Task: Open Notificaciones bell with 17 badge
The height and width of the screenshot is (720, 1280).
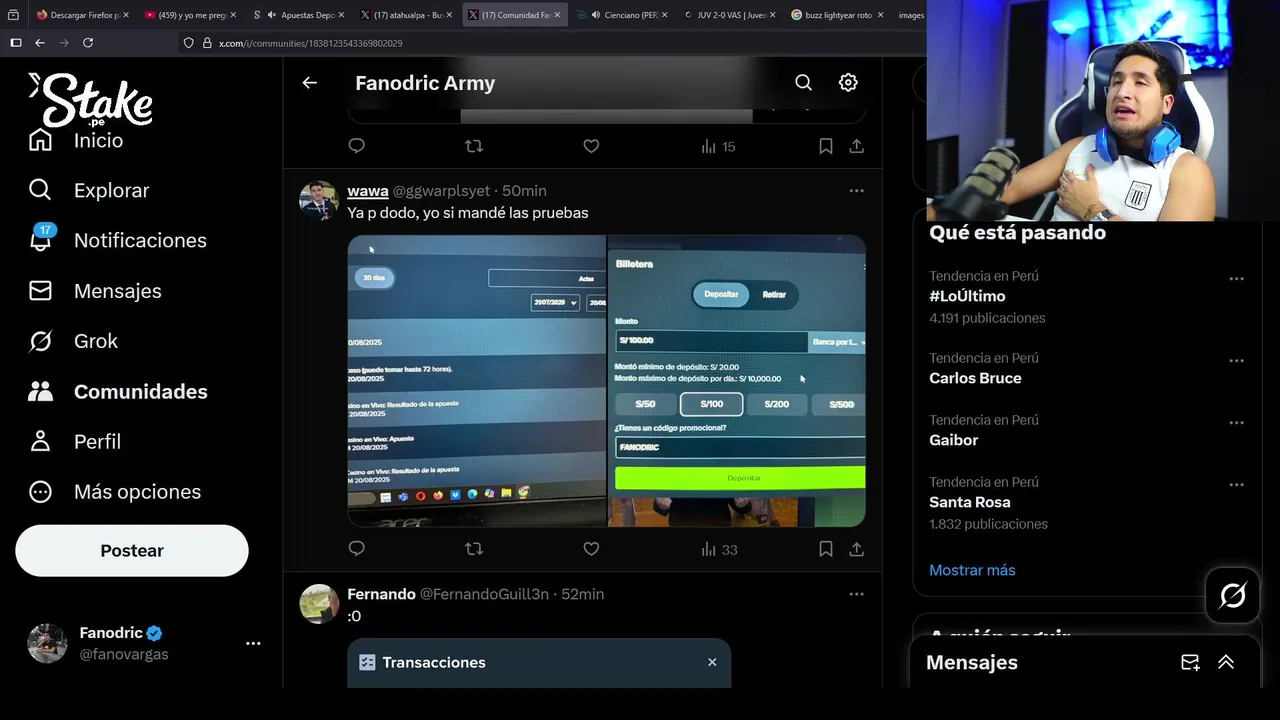Action: [117, 240]
